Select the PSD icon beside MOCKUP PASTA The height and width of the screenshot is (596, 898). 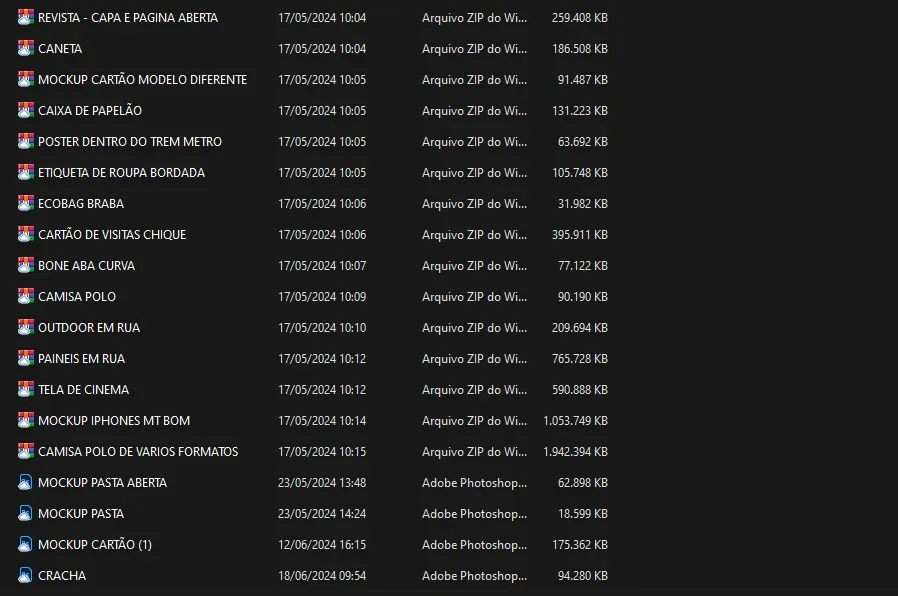[x=25, y=513]
